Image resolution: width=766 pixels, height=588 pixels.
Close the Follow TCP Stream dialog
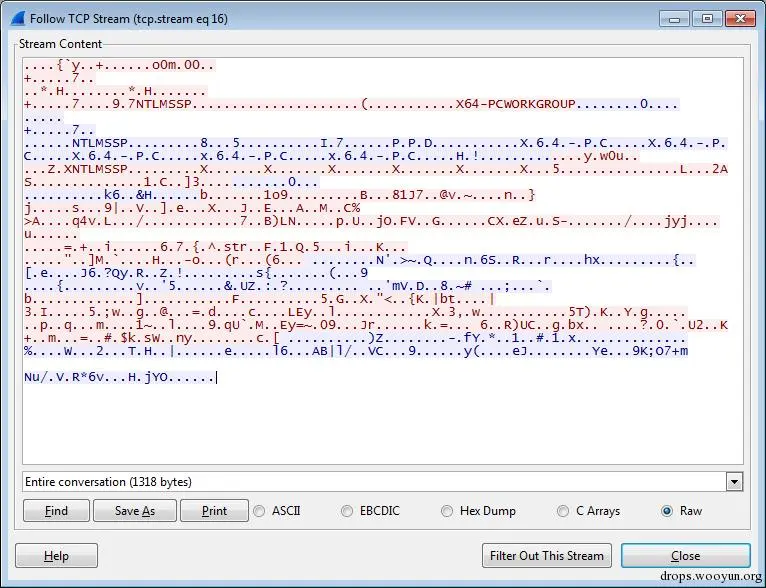pyautogui.click(x=685, y=556)
